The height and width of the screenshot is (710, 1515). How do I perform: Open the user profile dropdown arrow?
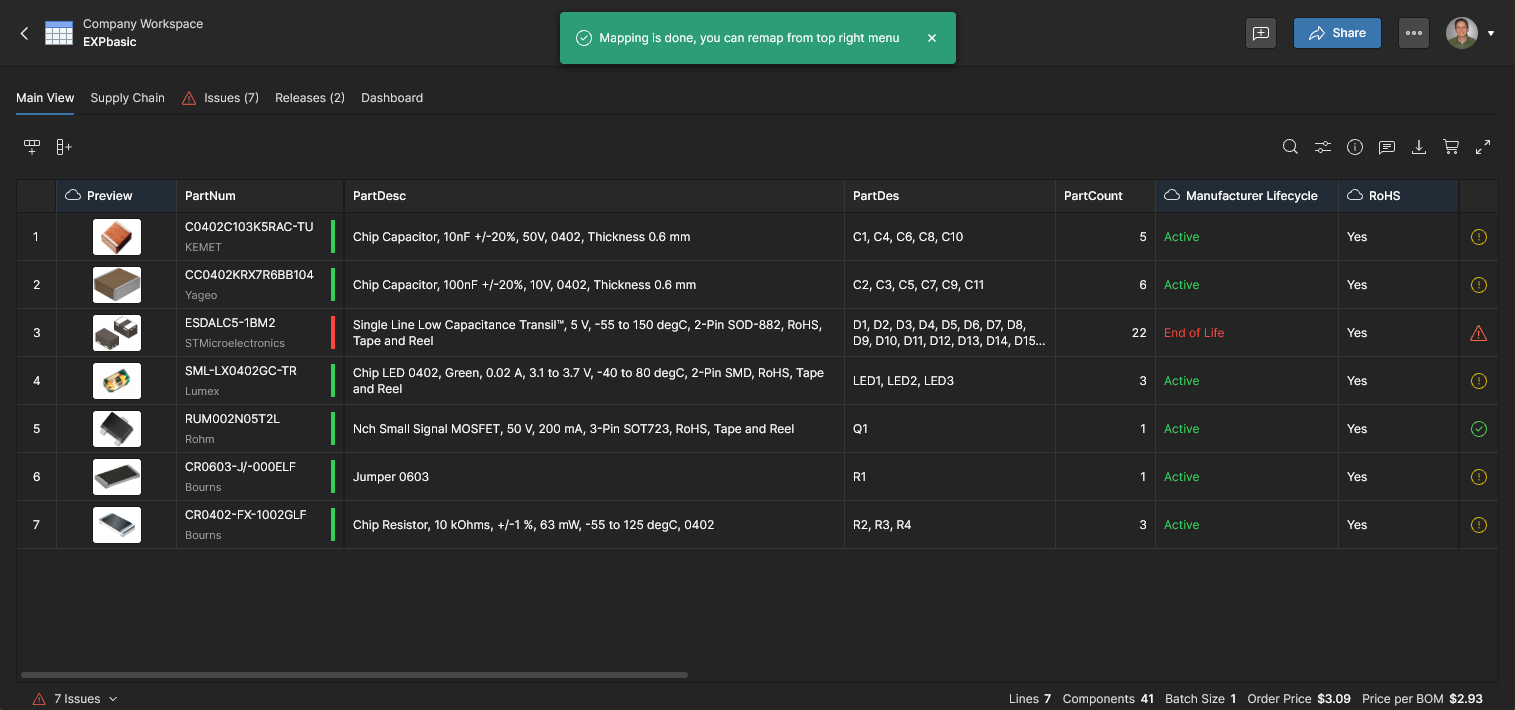click(1491, 33)
